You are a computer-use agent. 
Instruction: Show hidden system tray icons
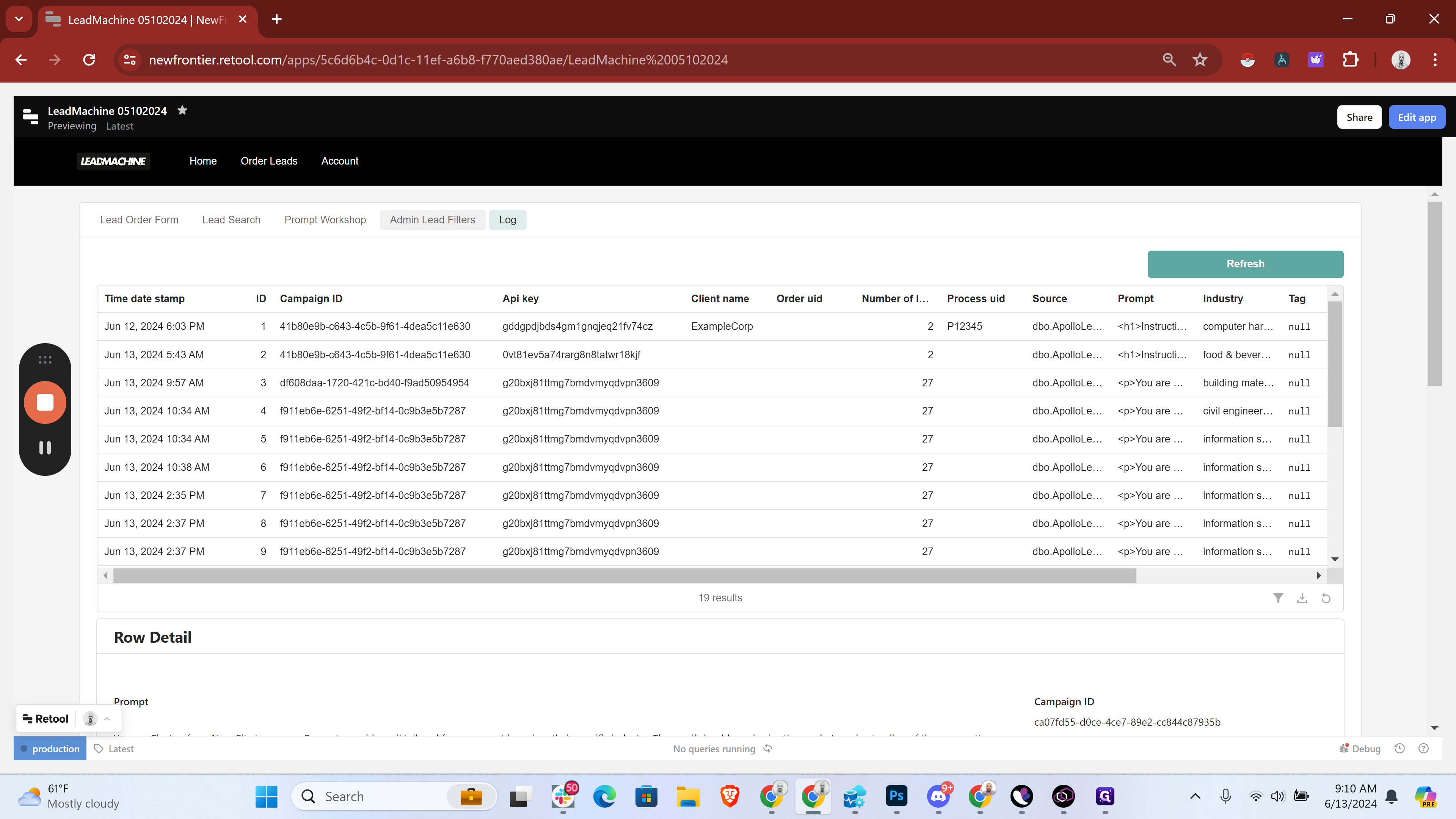1195,796
